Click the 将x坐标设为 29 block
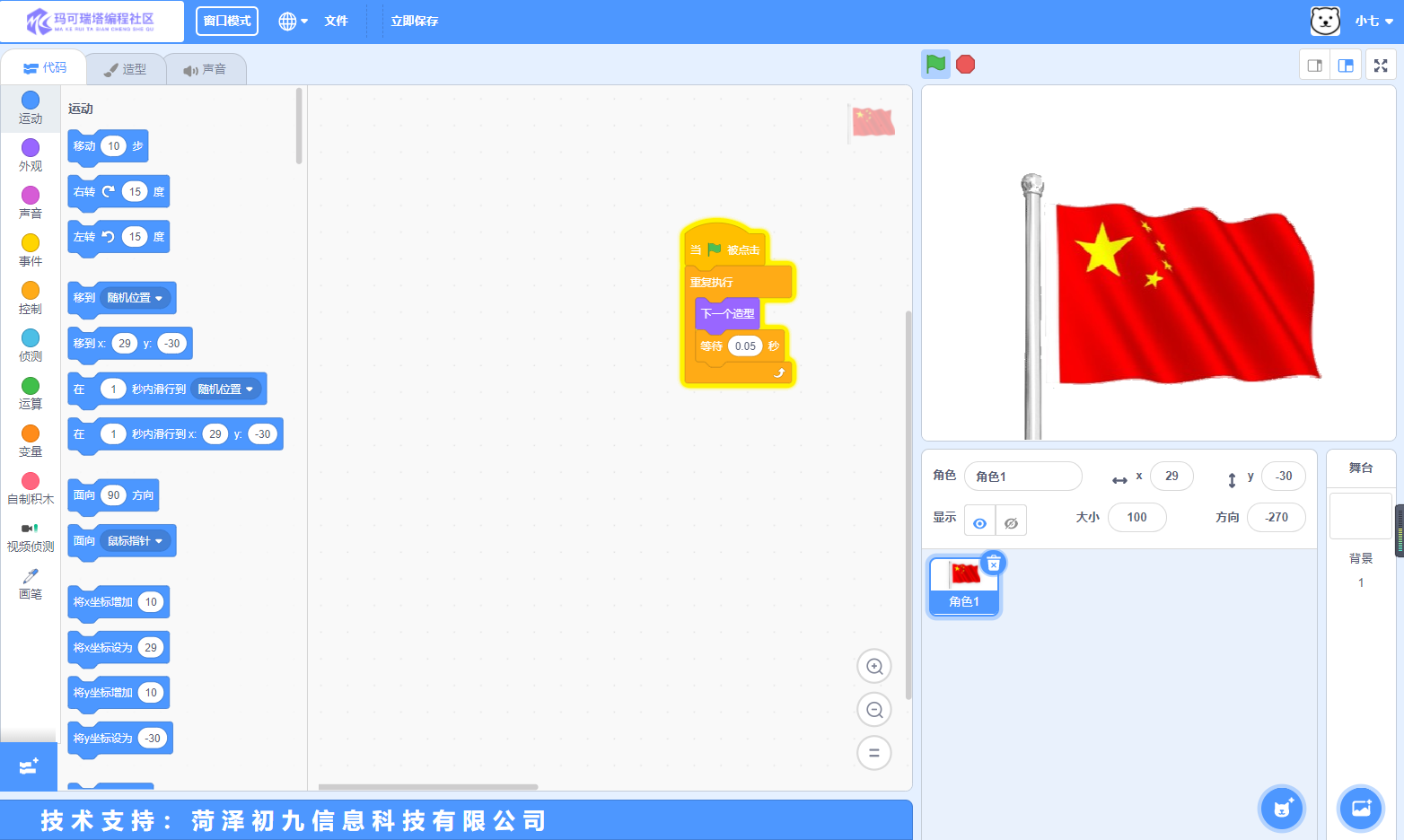 (x=118, y=648)
